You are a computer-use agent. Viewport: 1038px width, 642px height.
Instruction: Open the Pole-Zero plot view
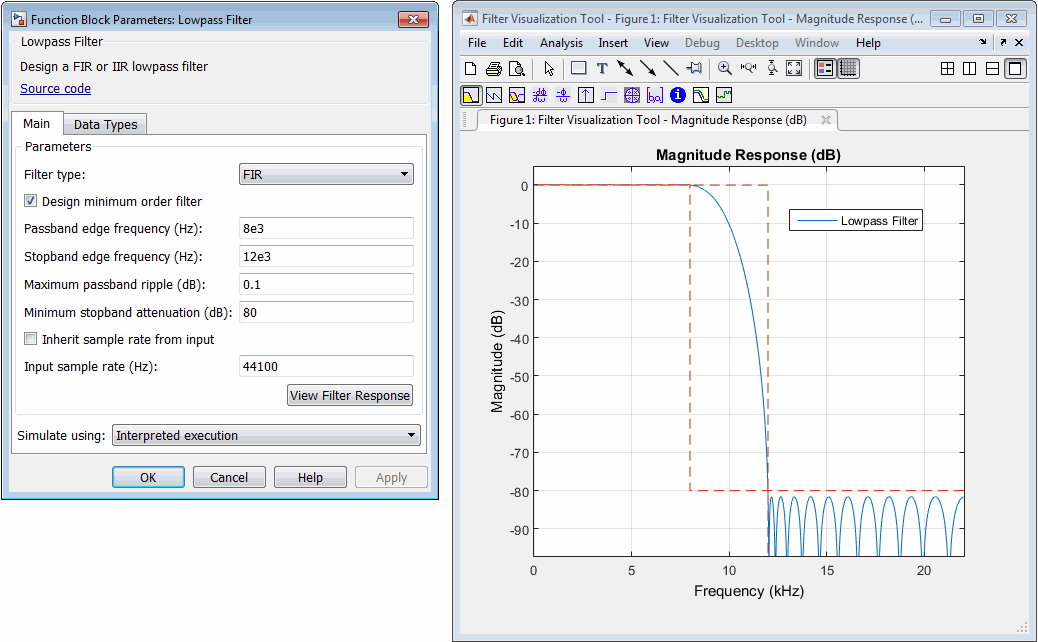(x=632, y=96)
